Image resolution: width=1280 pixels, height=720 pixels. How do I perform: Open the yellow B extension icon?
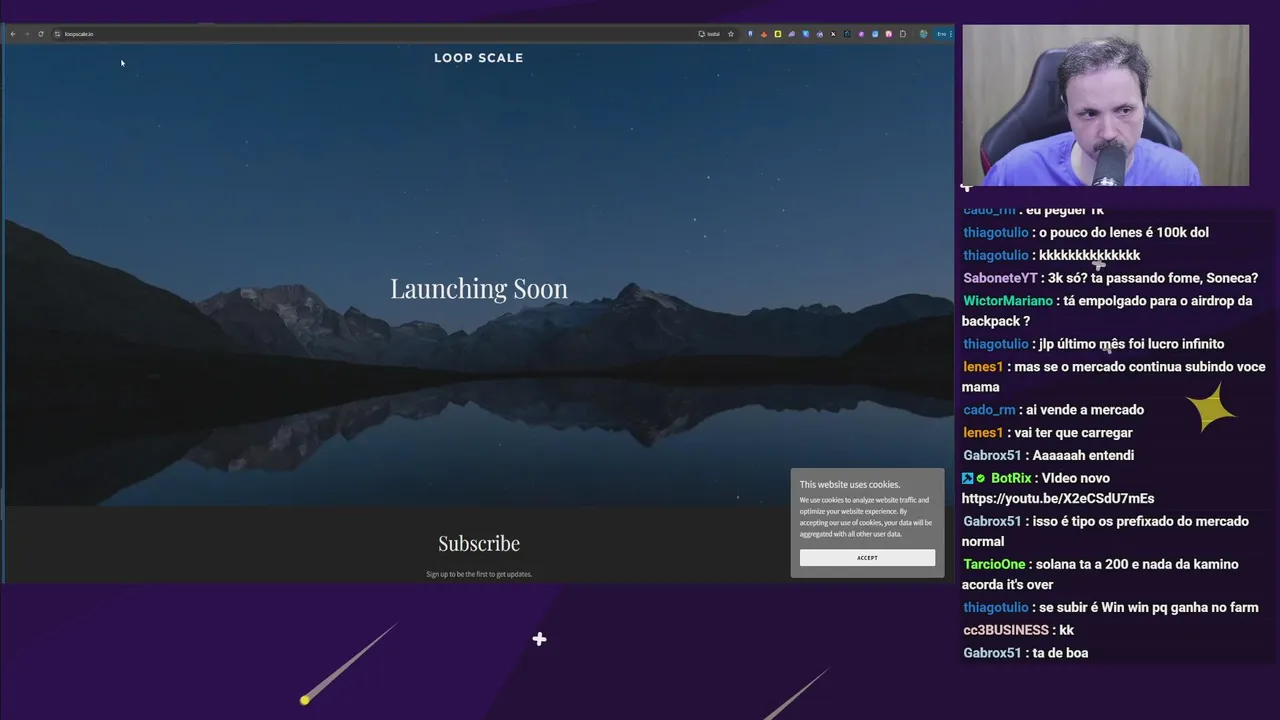(778, 34)
